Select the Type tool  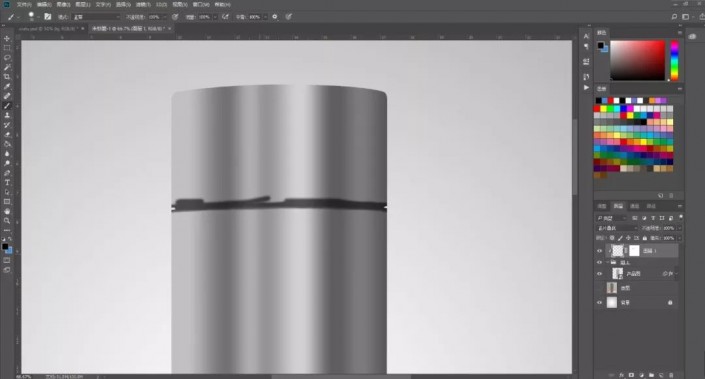click(x=7, y=183)
